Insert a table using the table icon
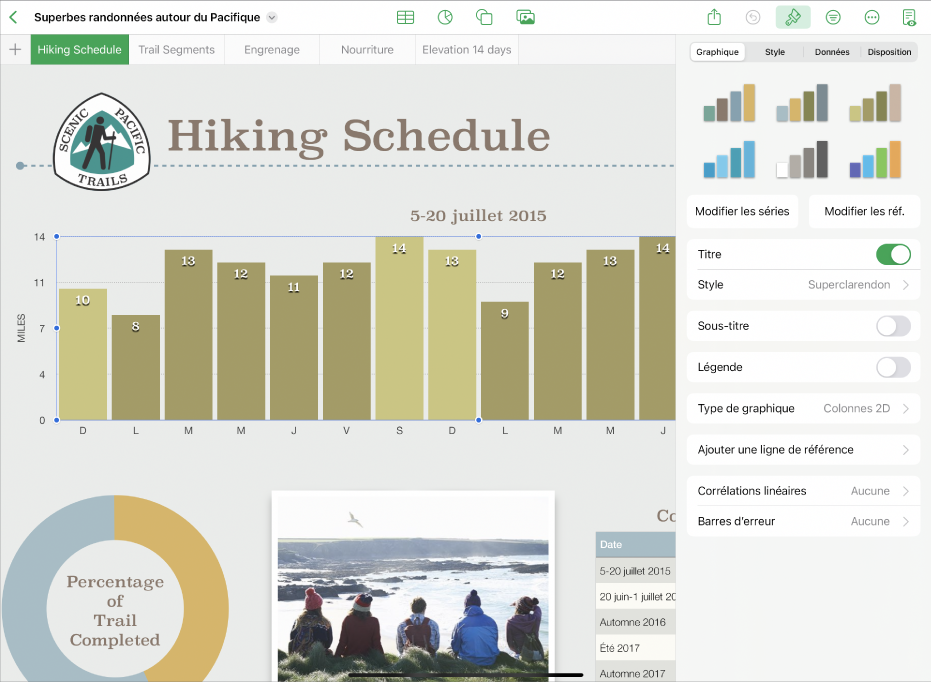The image size is (931, 684). pyautogui.click(x=406, y=17)
